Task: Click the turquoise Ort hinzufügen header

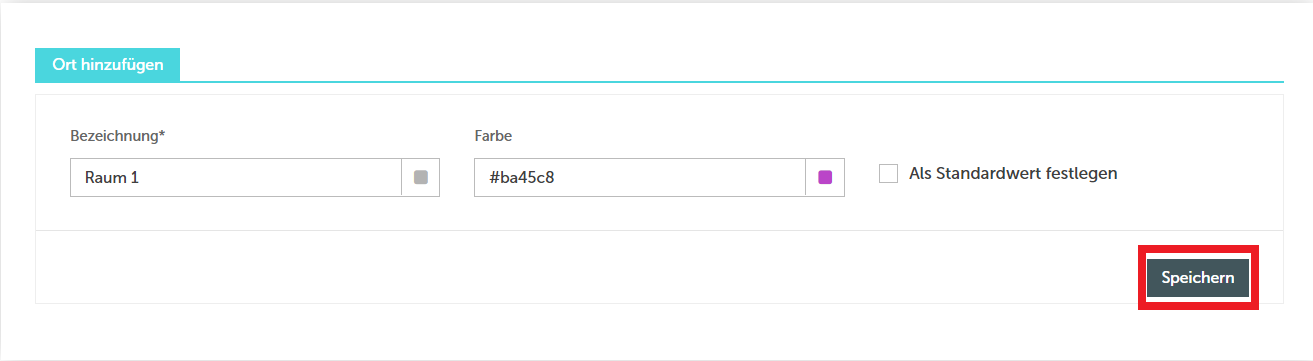Action: pos(109,65)
